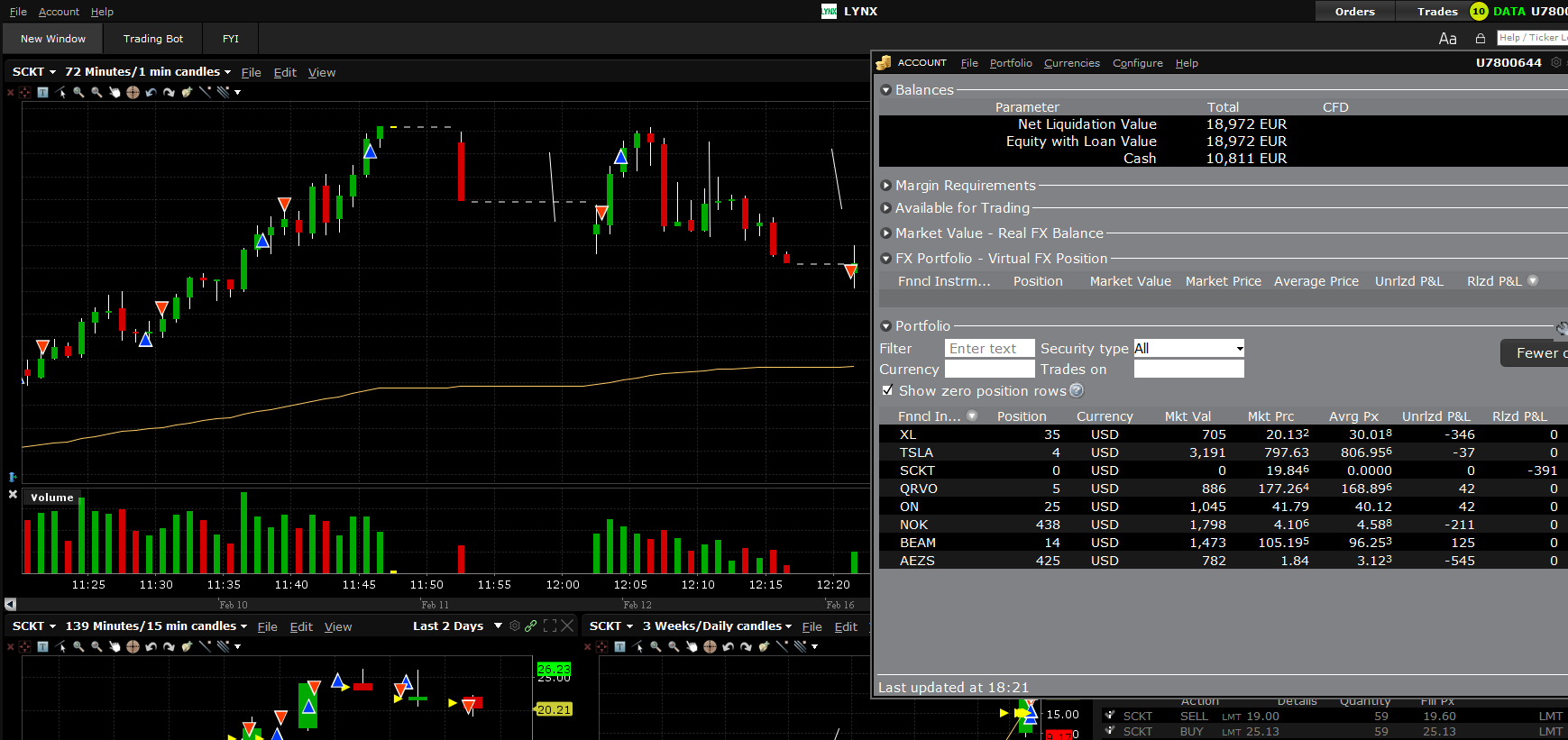Screen dimensions: 1568x740
Task: Click the undo arrow in the top chart toolbar
Action: click(151, 92)
